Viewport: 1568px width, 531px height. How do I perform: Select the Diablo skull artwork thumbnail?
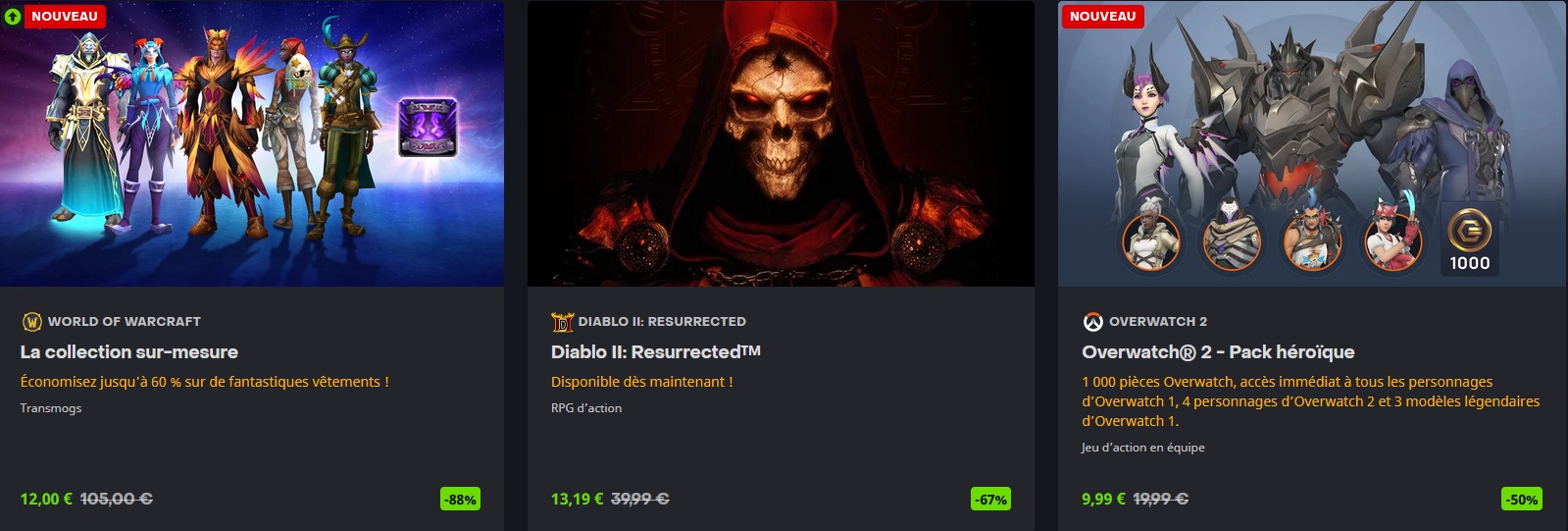781,143
